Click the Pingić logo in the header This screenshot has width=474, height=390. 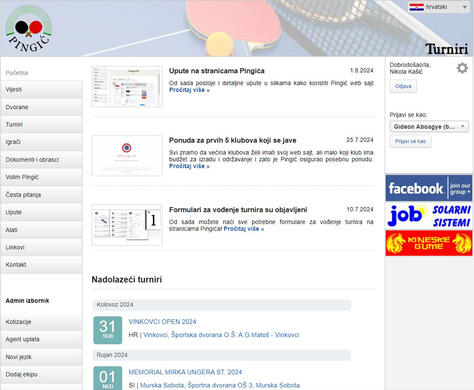click(x=29, y=29)
